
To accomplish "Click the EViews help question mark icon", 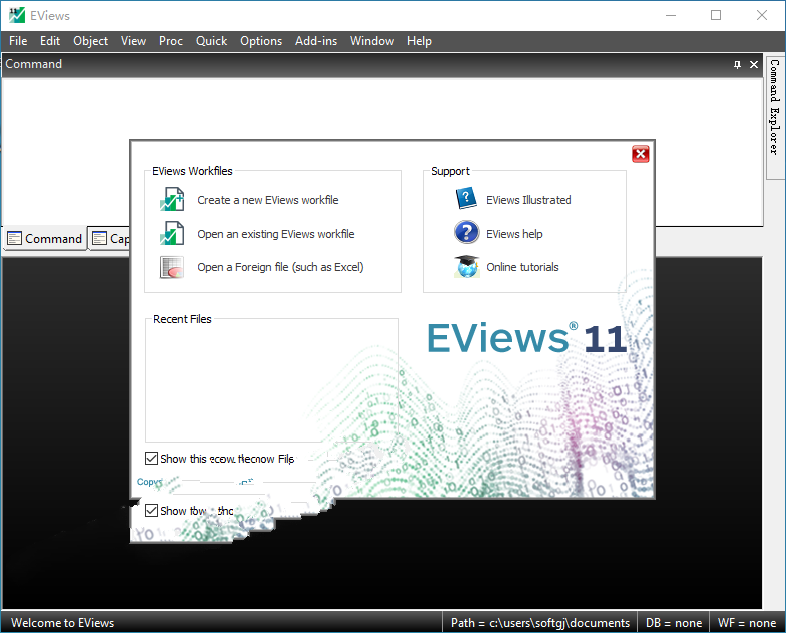I will pos(467,233).
